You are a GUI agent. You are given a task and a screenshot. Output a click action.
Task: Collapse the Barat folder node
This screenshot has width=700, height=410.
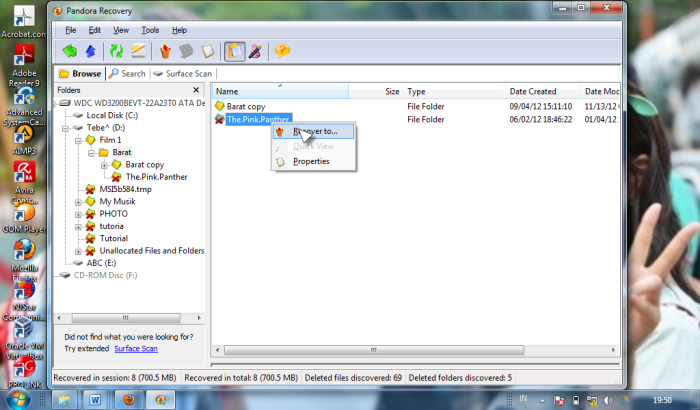[x=91, y=153]
